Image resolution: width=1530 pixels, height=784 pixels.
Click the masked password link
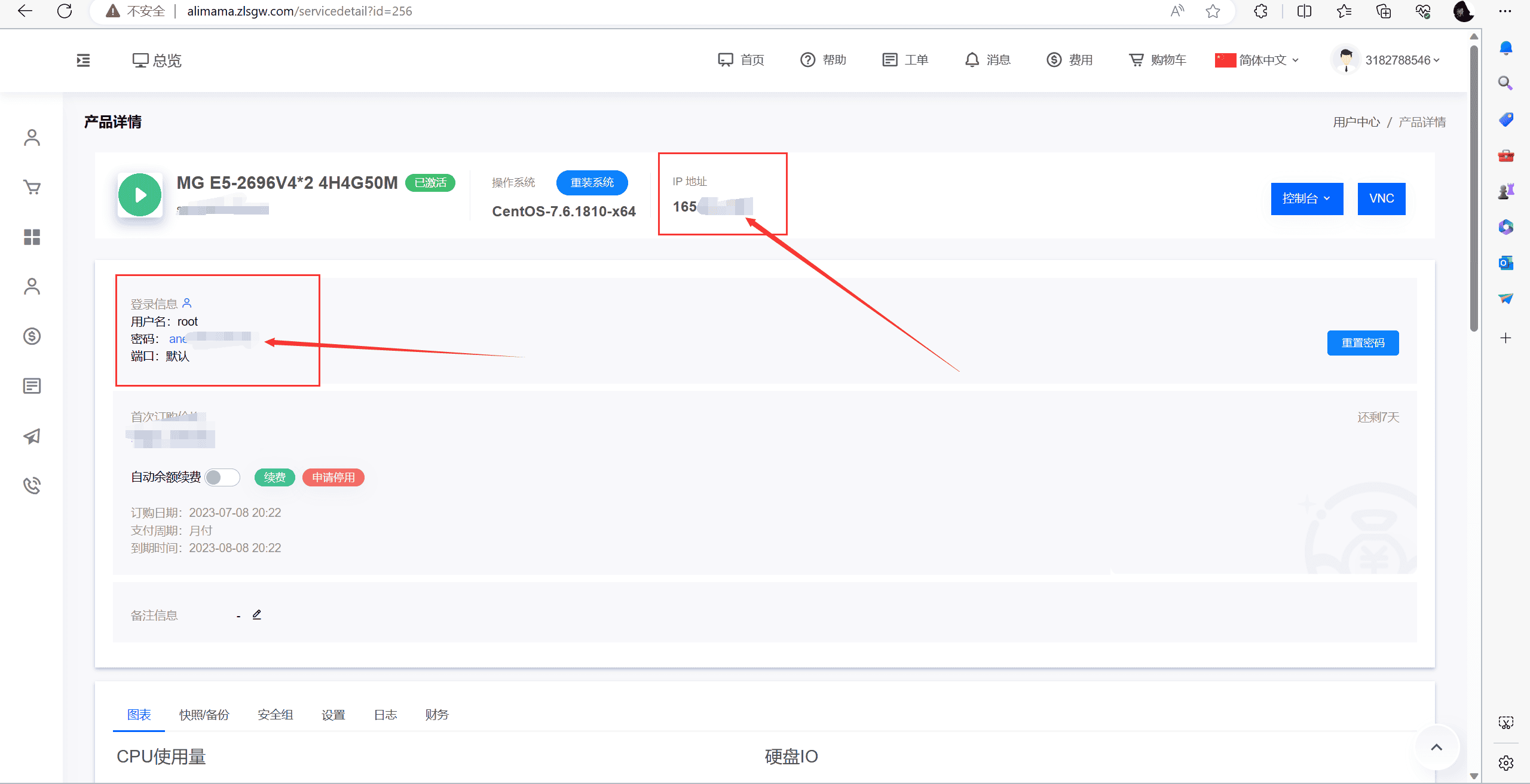tap(210, 339)
